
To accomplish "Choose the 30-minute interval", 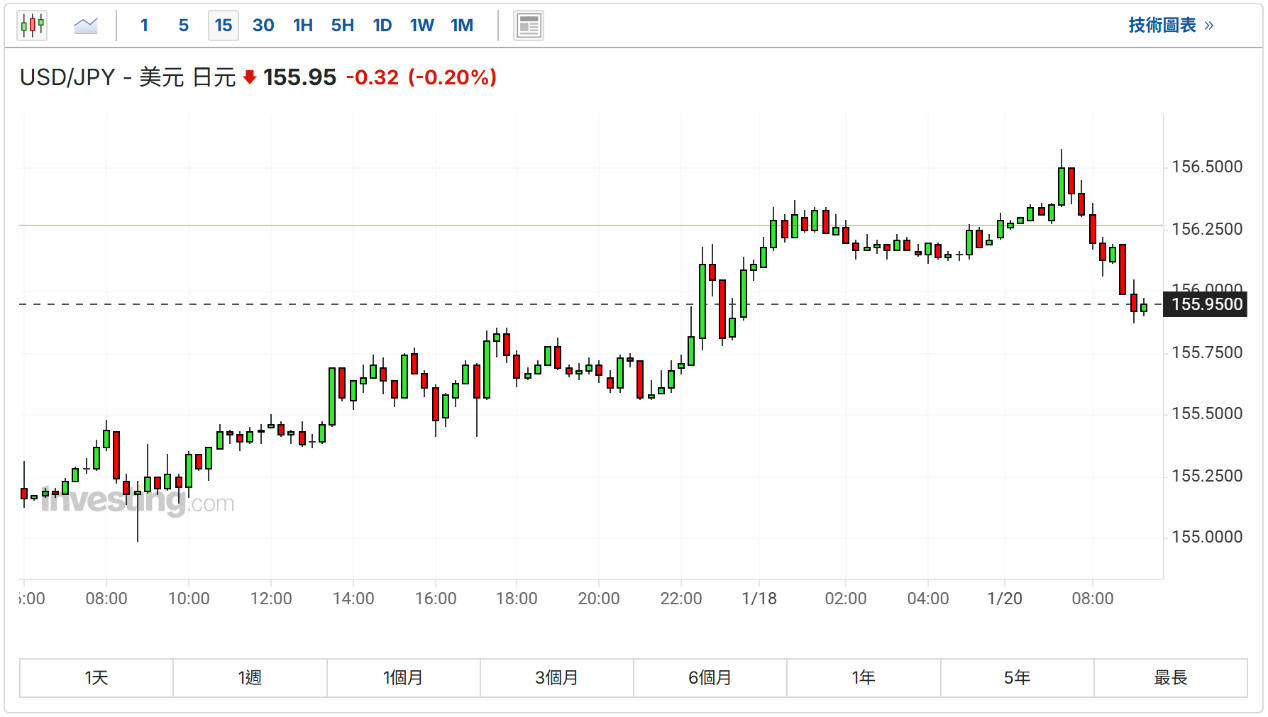I will tap(263, 25).
